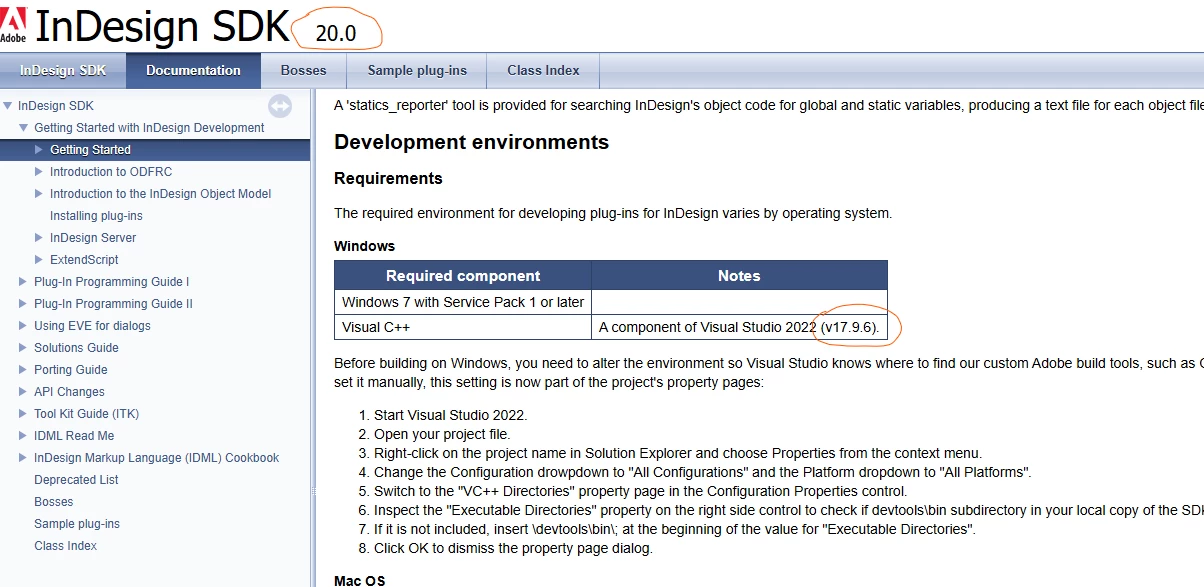The width and height of the screenshot is (1204, 587).
Task: Click the sidebar splitter handle
Action: pyautogui.click(x=313, y=490)
